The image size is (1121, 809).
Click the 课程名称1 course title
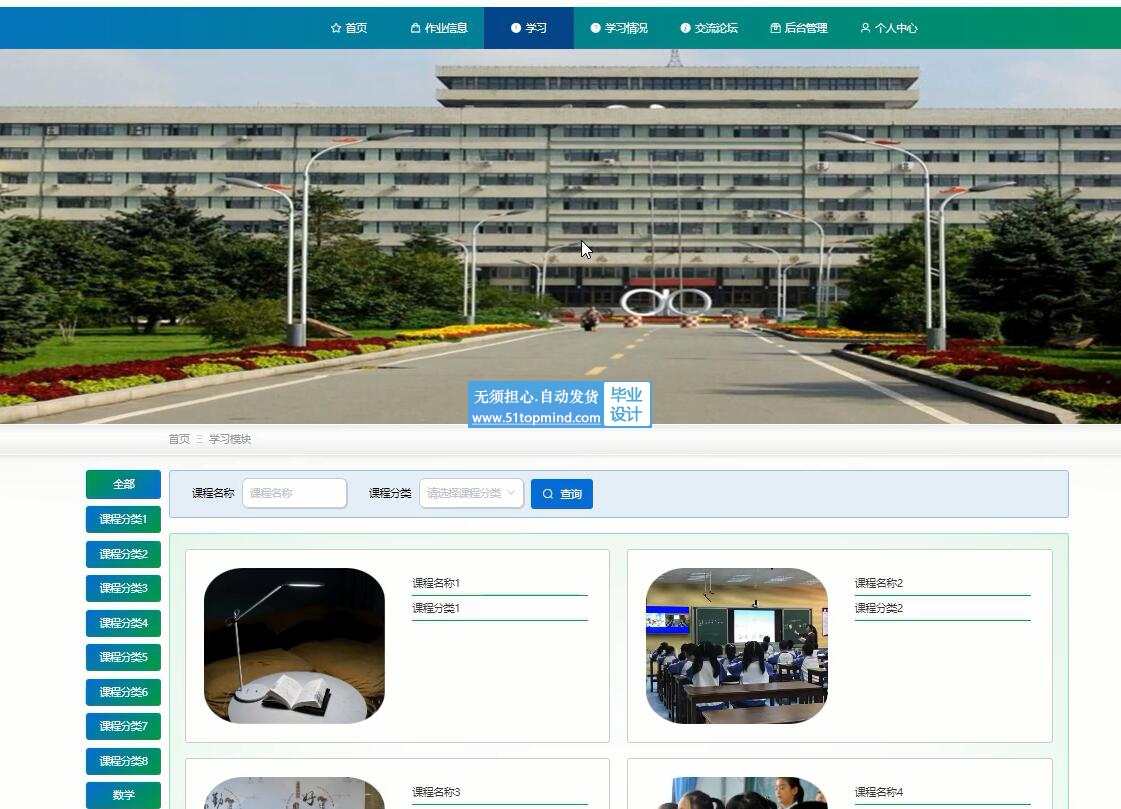[x=436, y=583]
